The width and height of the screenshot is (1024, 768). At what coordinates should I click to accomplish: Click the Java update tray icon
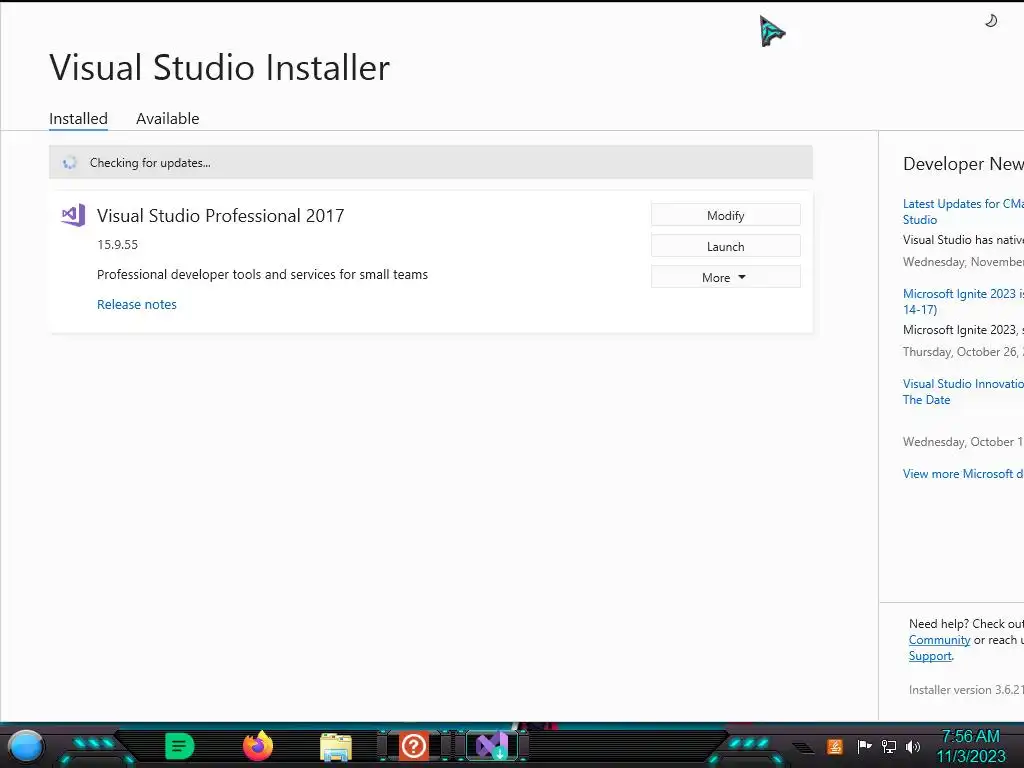(x=835, y=746)
